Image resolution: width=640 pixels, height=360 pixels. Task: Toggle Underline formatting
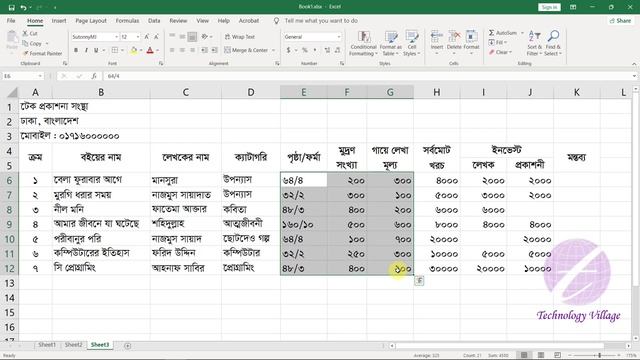tap(96, 50)
